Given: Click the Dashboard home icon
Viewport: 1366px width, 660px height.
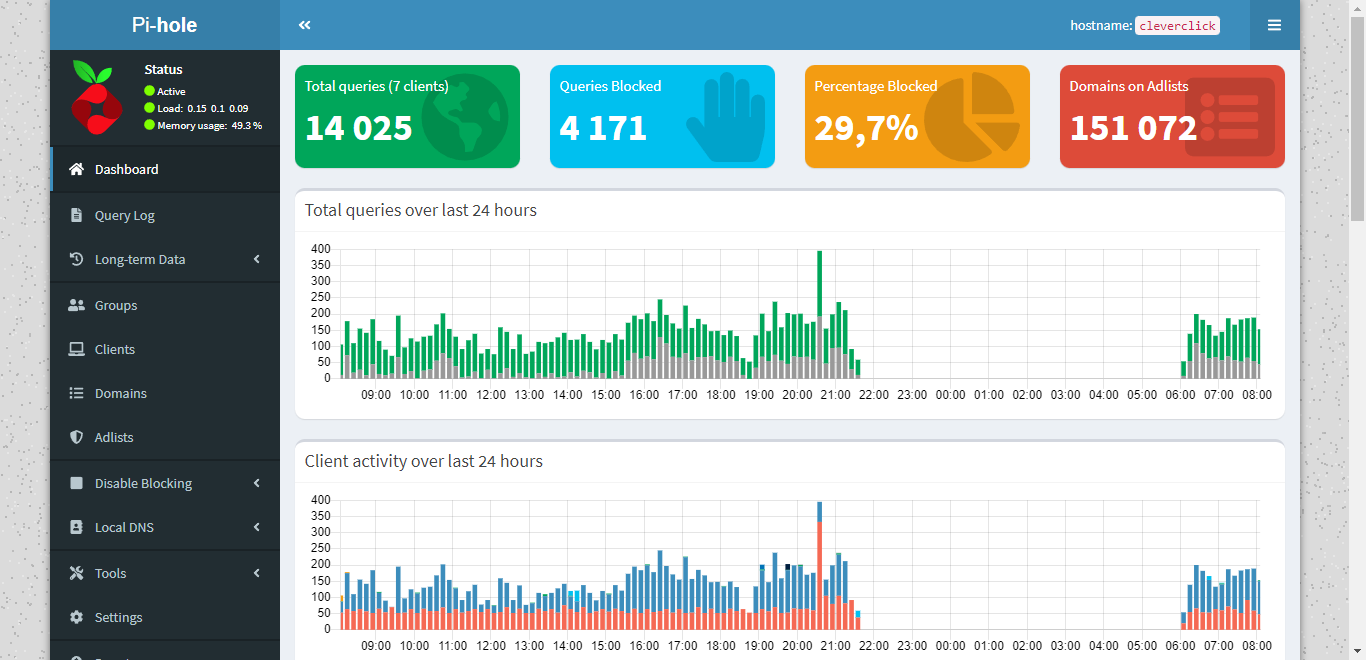Looking at the screenshot, I should (x=76, y=169).
